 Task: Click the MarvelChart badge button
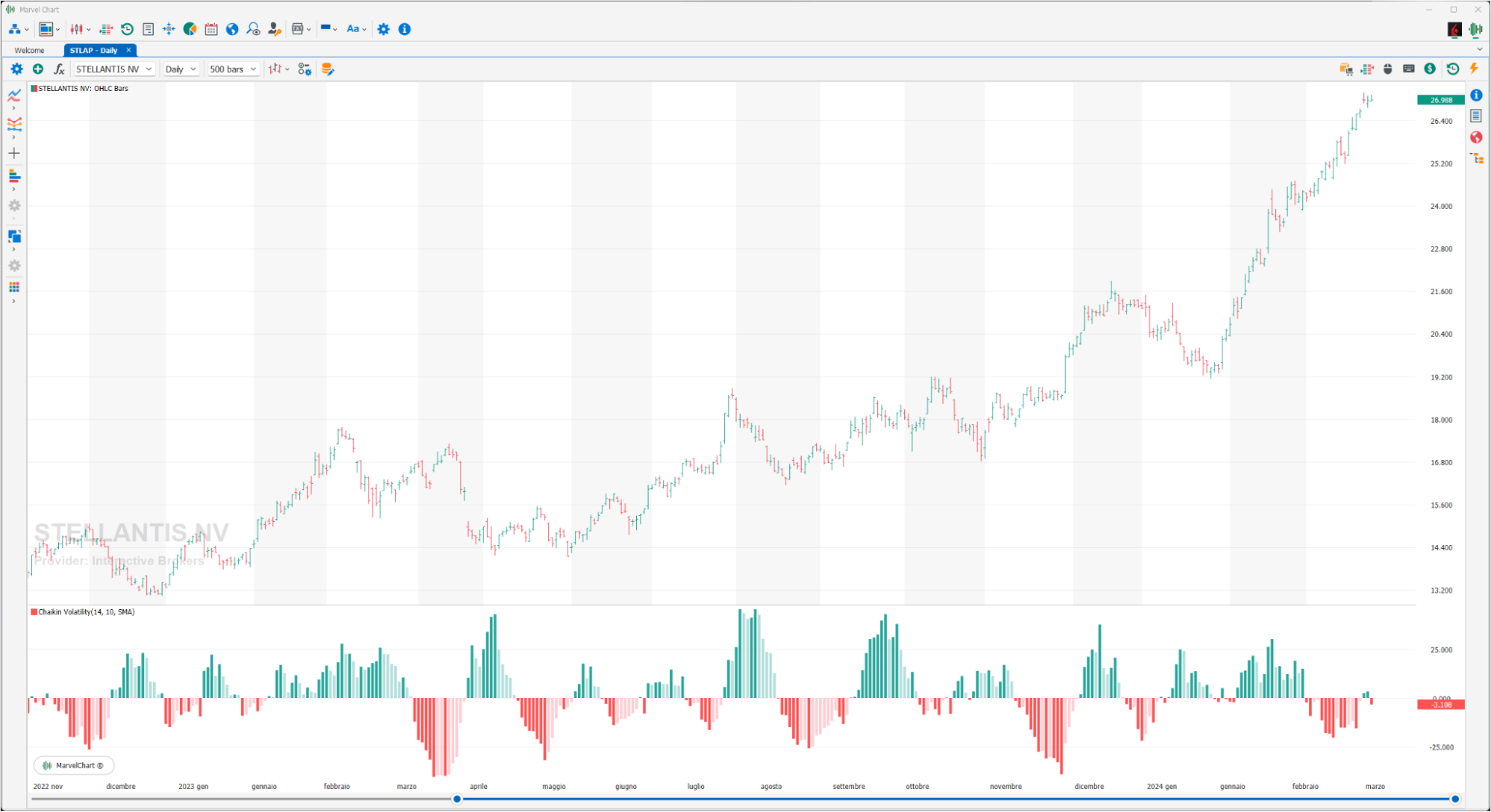[x=73, y=765]
